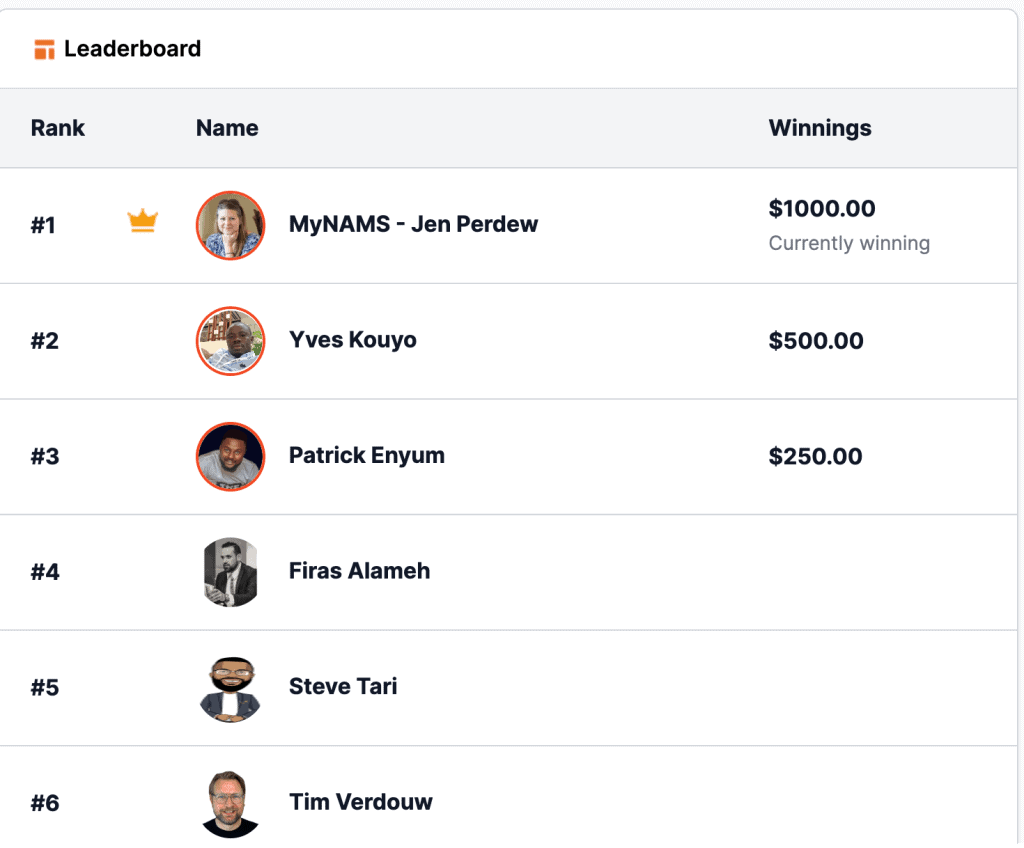This screenshot has height=848, width=1024.
Task: Open the MyNAMS - Jen Perdew entry
Action: coord(413,224)
